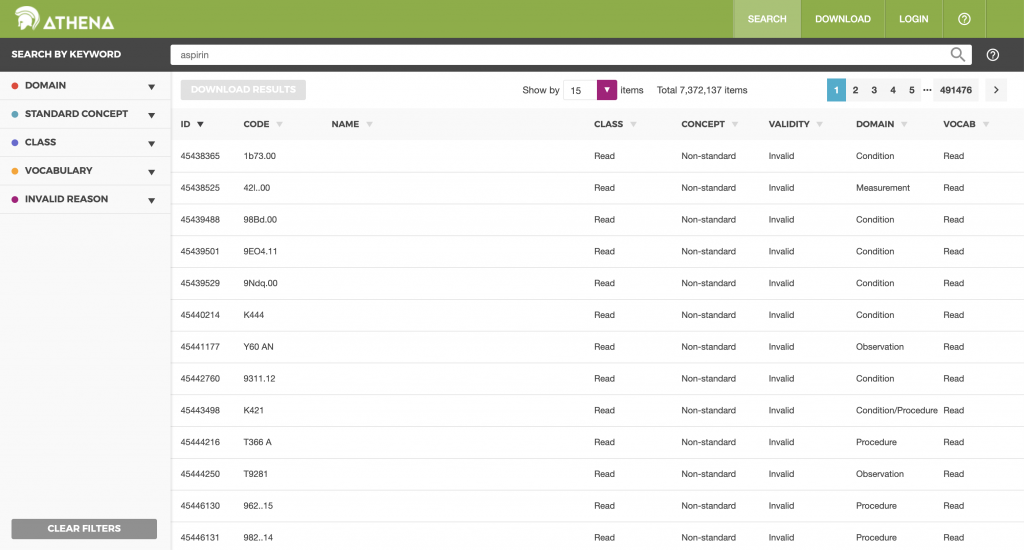
Task: Click the Athena logo
Action: (64, 19)
